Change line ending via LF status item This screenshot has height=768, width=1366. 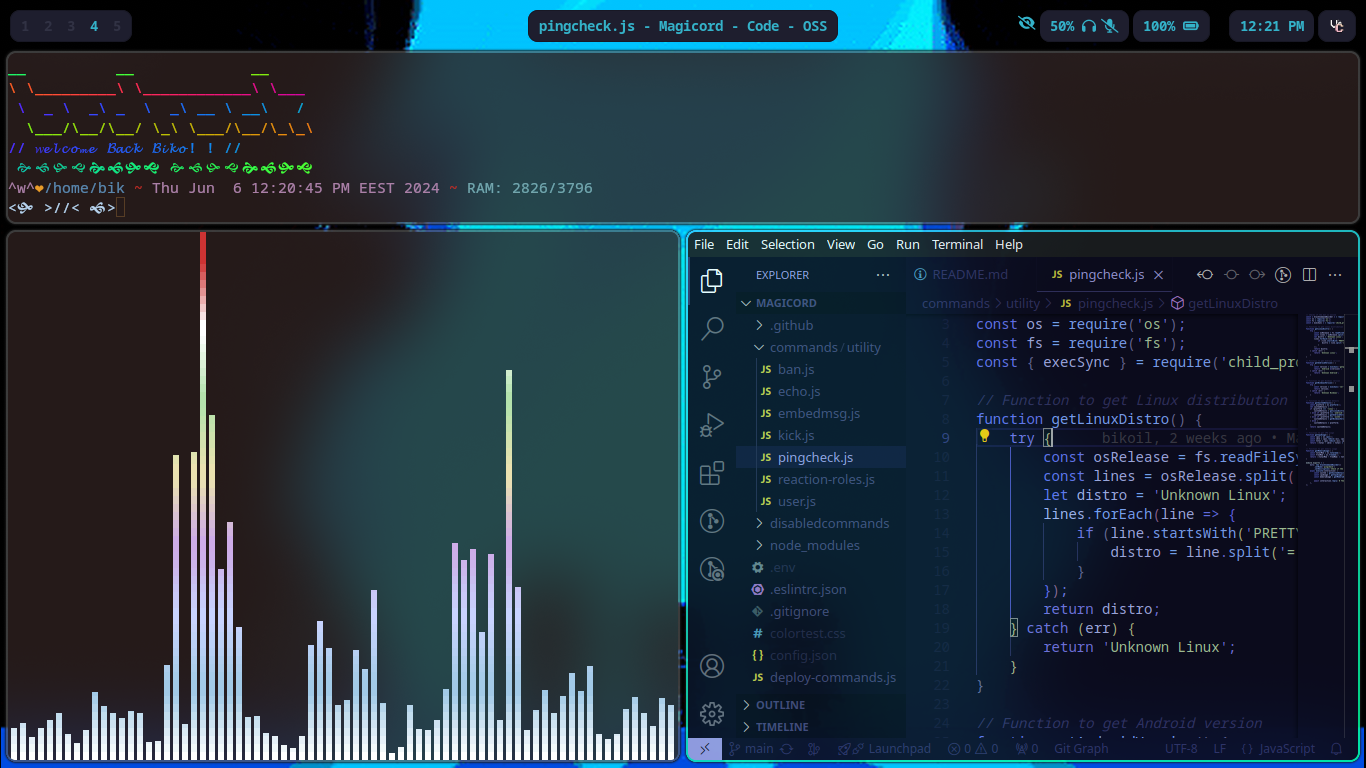(1220, 748)
